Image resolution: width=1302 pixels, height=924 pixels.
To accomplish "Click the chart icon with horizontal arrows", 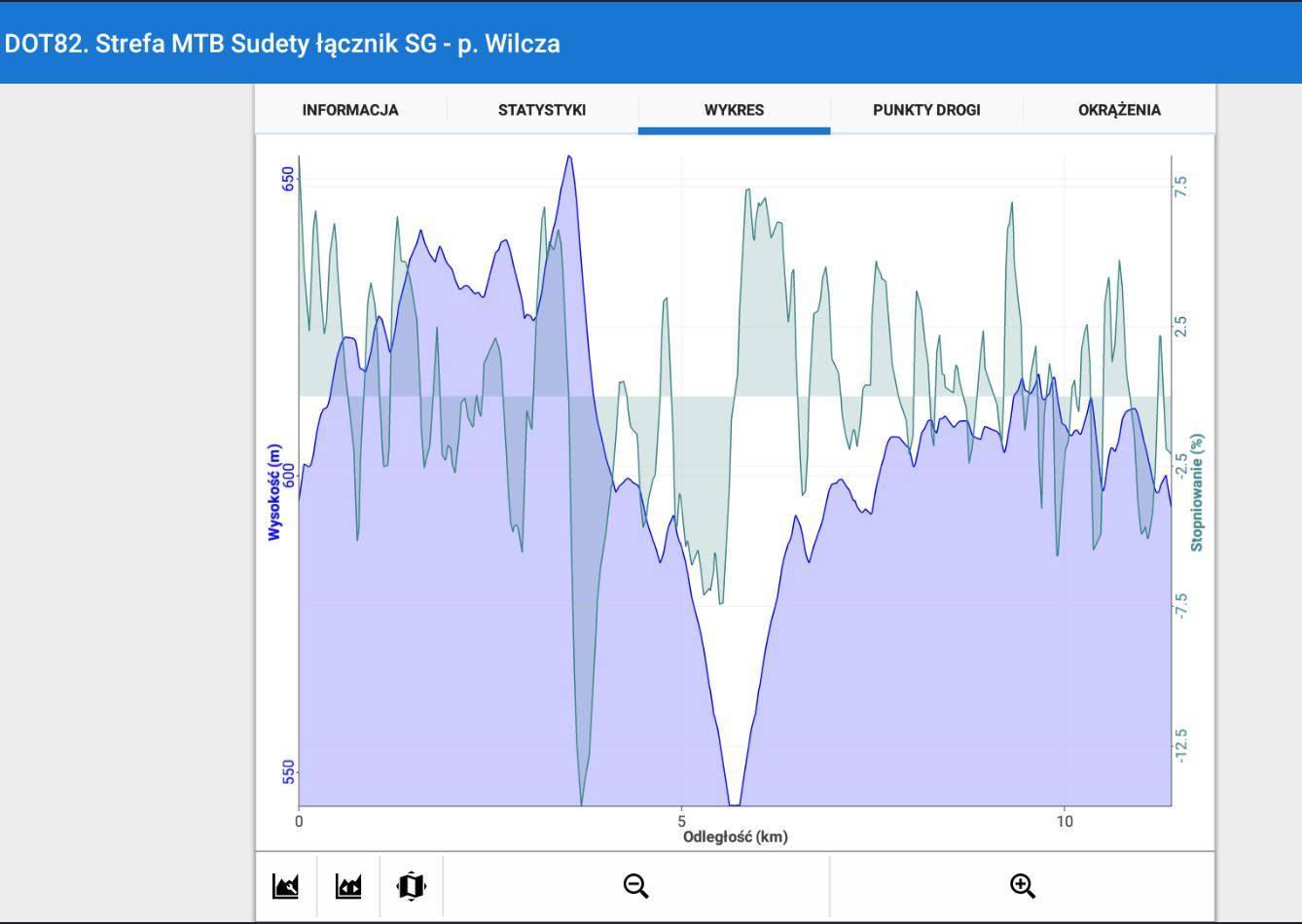I will 348,886.
